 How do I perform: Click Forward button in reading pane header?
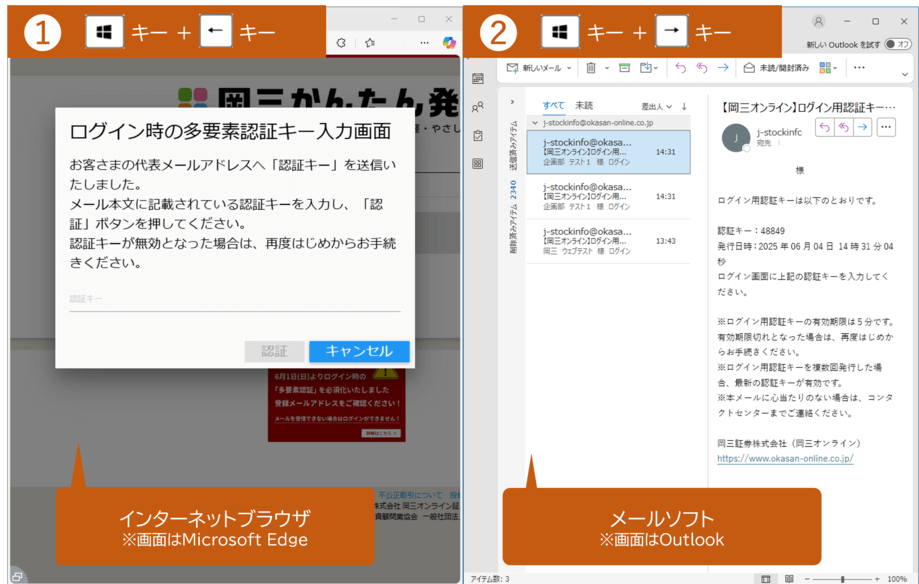coord(862,127)
